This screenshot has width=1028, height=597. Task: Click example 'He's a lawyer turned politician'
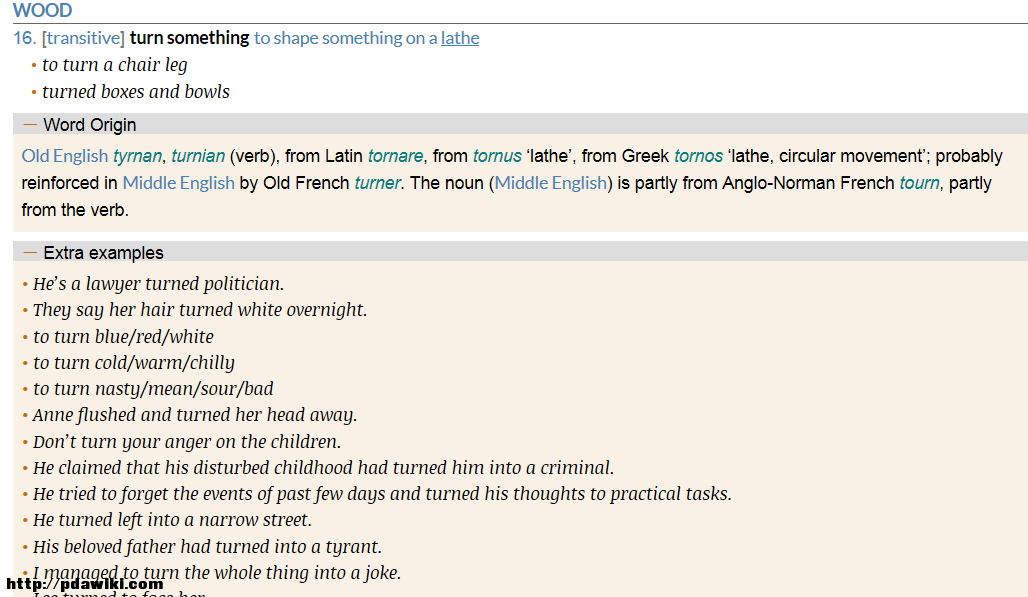(x=158, y=284)
